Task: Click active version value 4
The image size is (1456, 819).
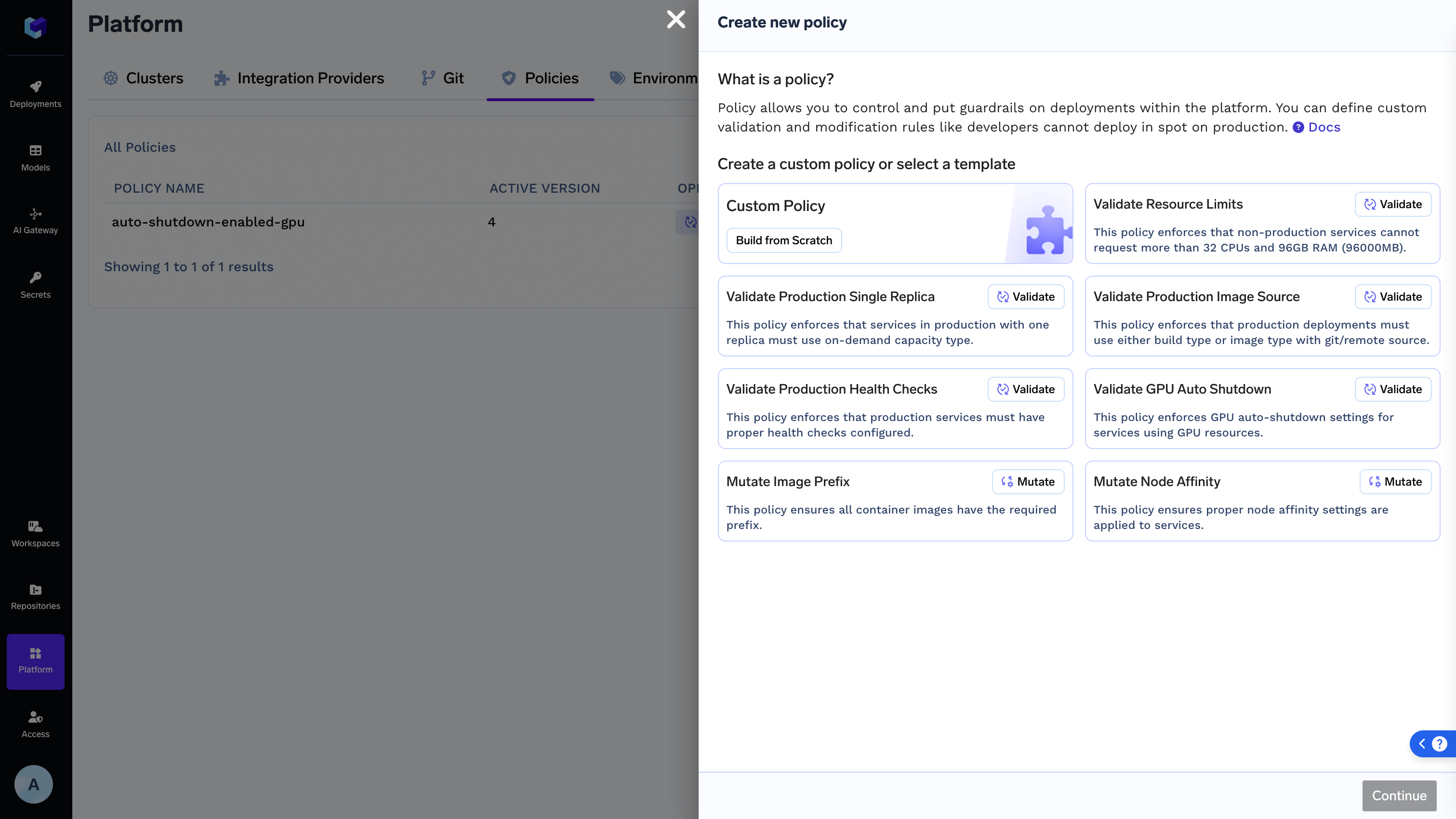Action: [x=492, y=222]
